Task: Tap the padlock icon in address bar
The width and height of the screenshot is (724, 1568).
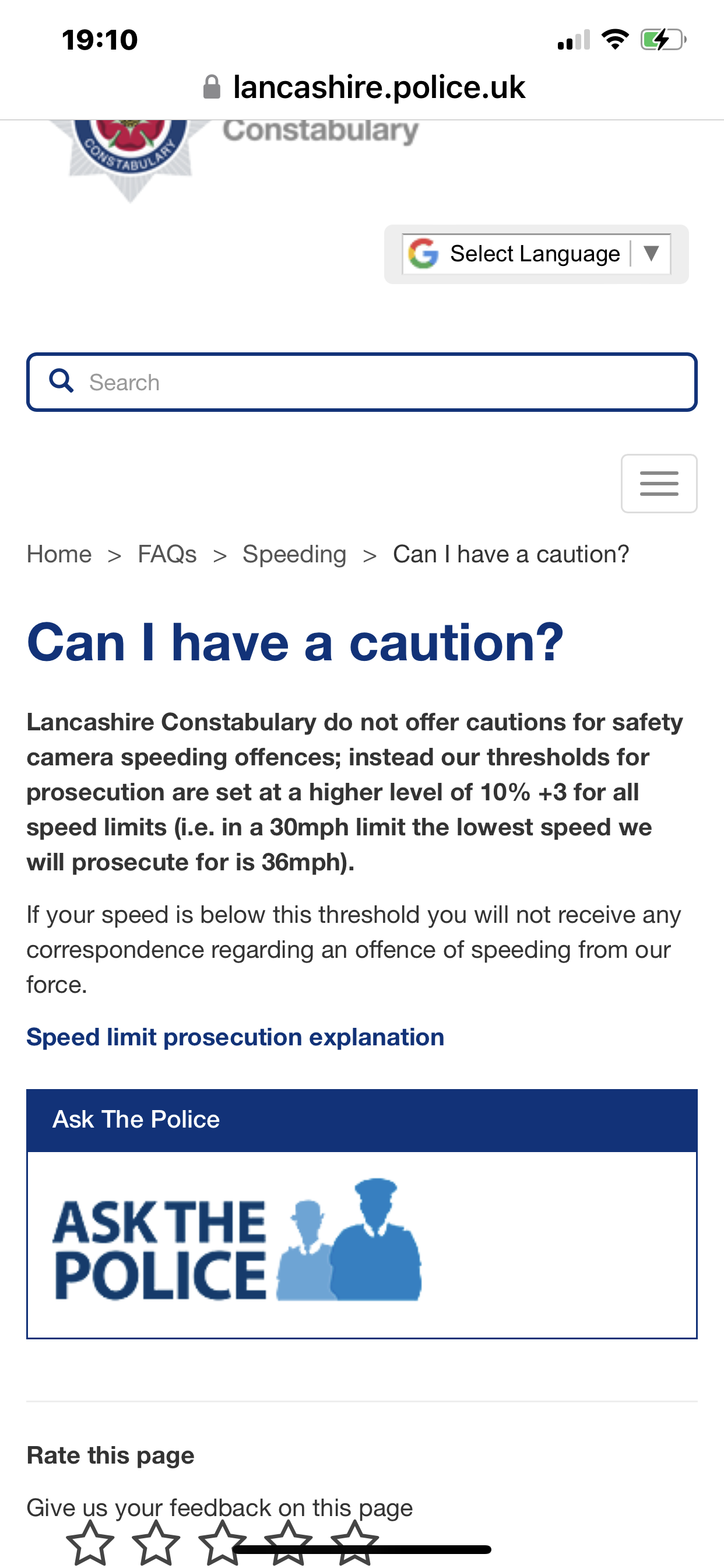Action: pyautogui.click(x=211, y=87)
